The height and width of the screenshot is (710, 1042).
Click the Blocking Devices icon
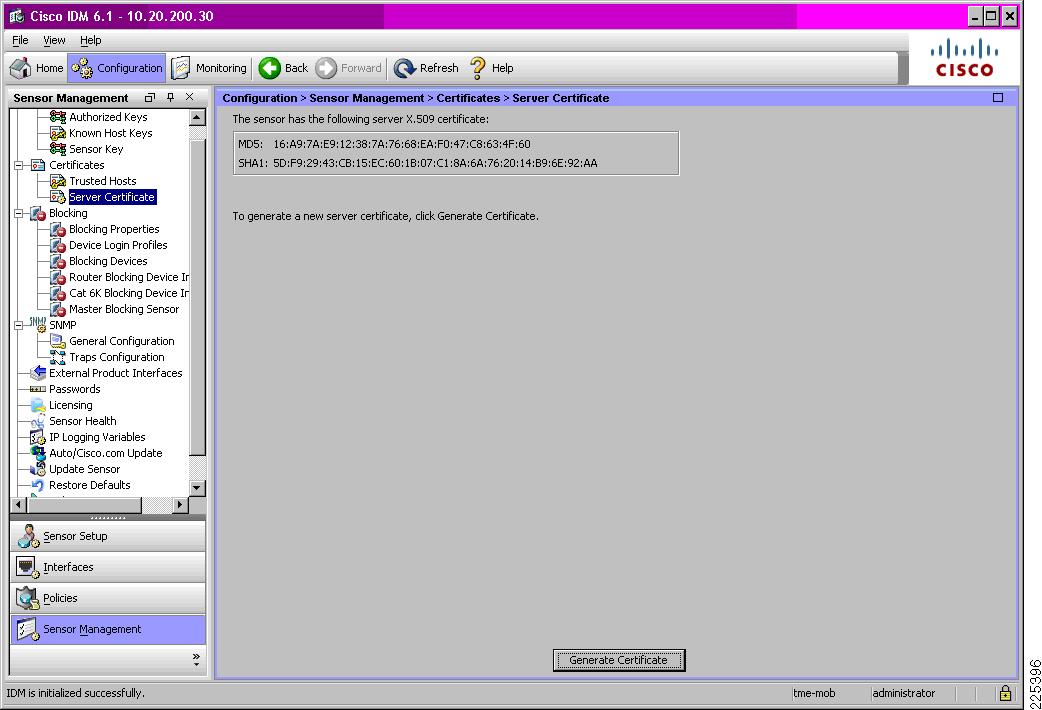click(x=58, y=261)
